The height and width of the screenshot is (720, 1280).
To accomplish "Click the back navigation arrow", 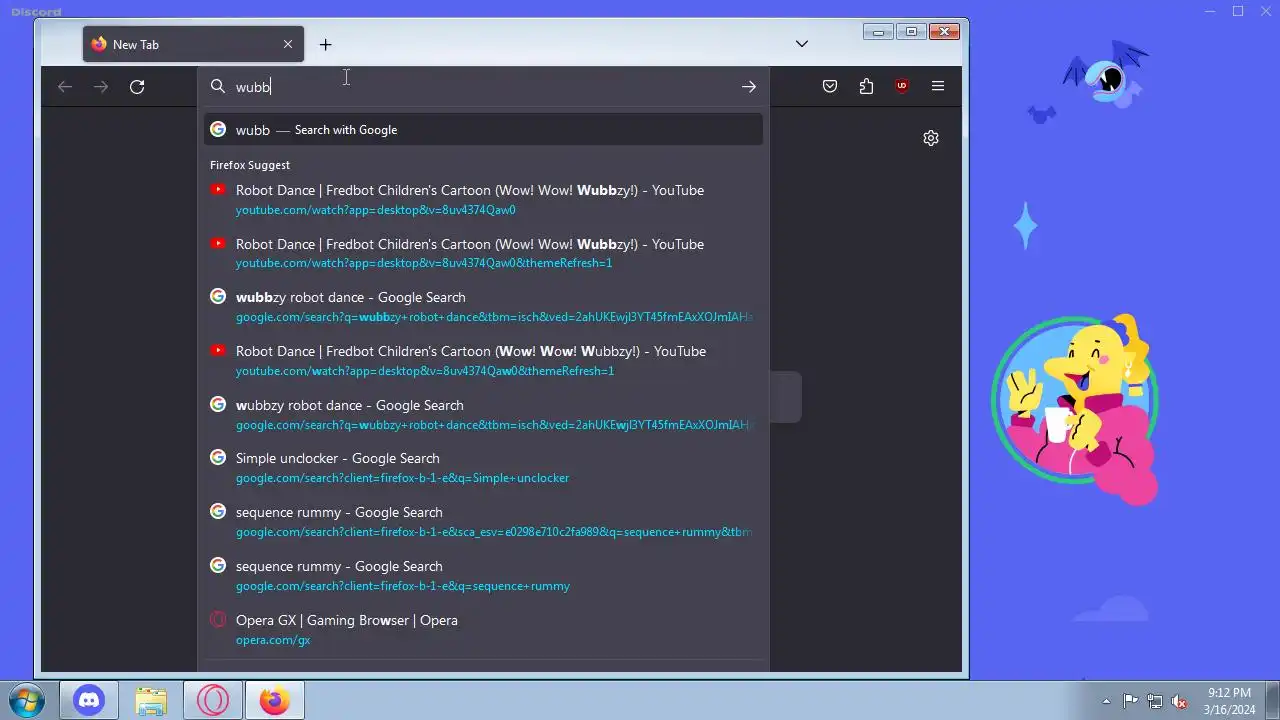I will coord(65,87).
